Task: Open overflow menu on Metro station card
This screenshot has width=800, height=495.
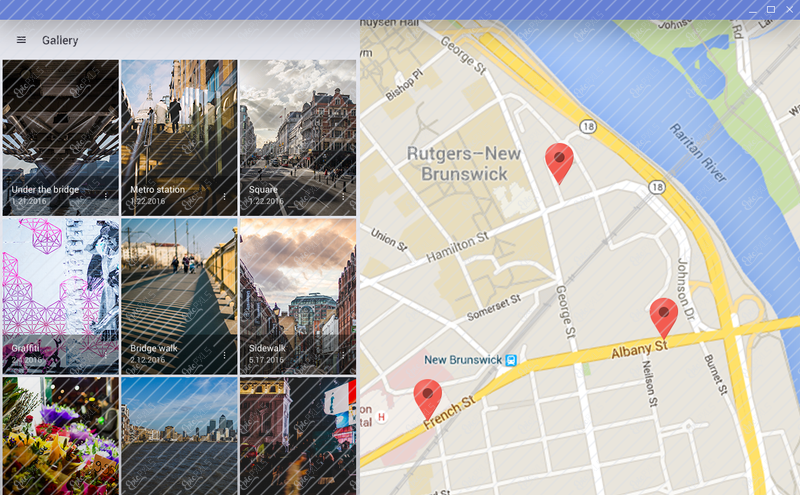Action: tap(224, 196)
